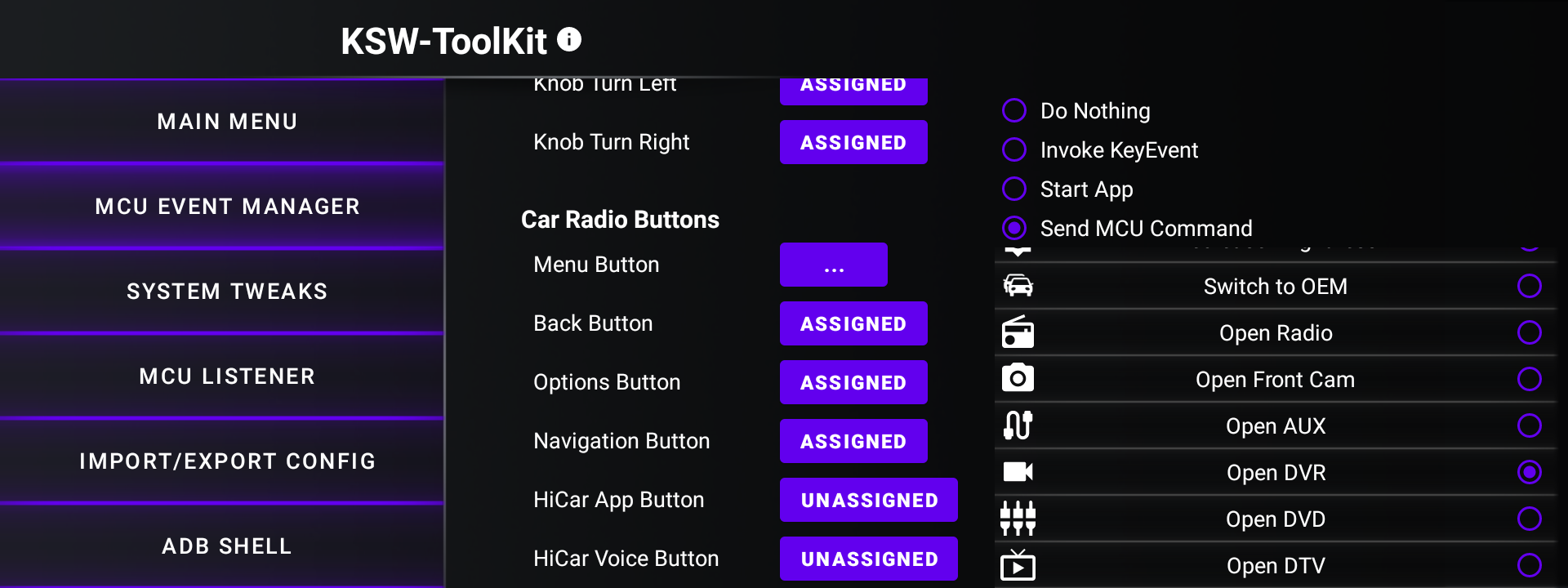Select the Do Nothing radio option
Image resolution: width=1568 pixels, height=588 pixels.
1014,110
